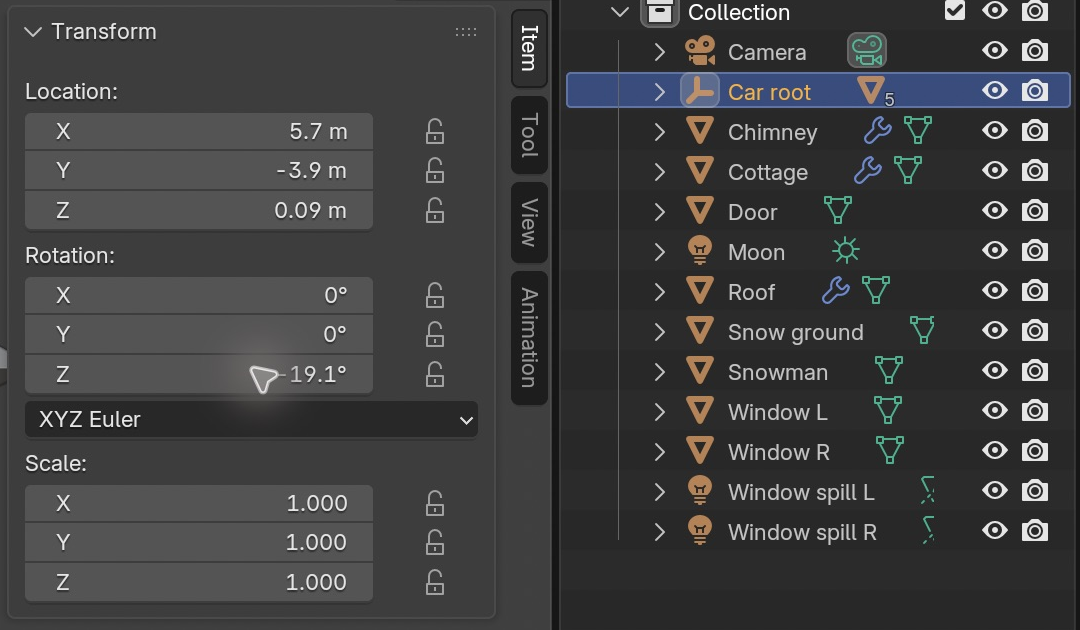Select the Snow ground object row
The width and height of the screenshot is (1080, 630).
click(x=818, y=331)
